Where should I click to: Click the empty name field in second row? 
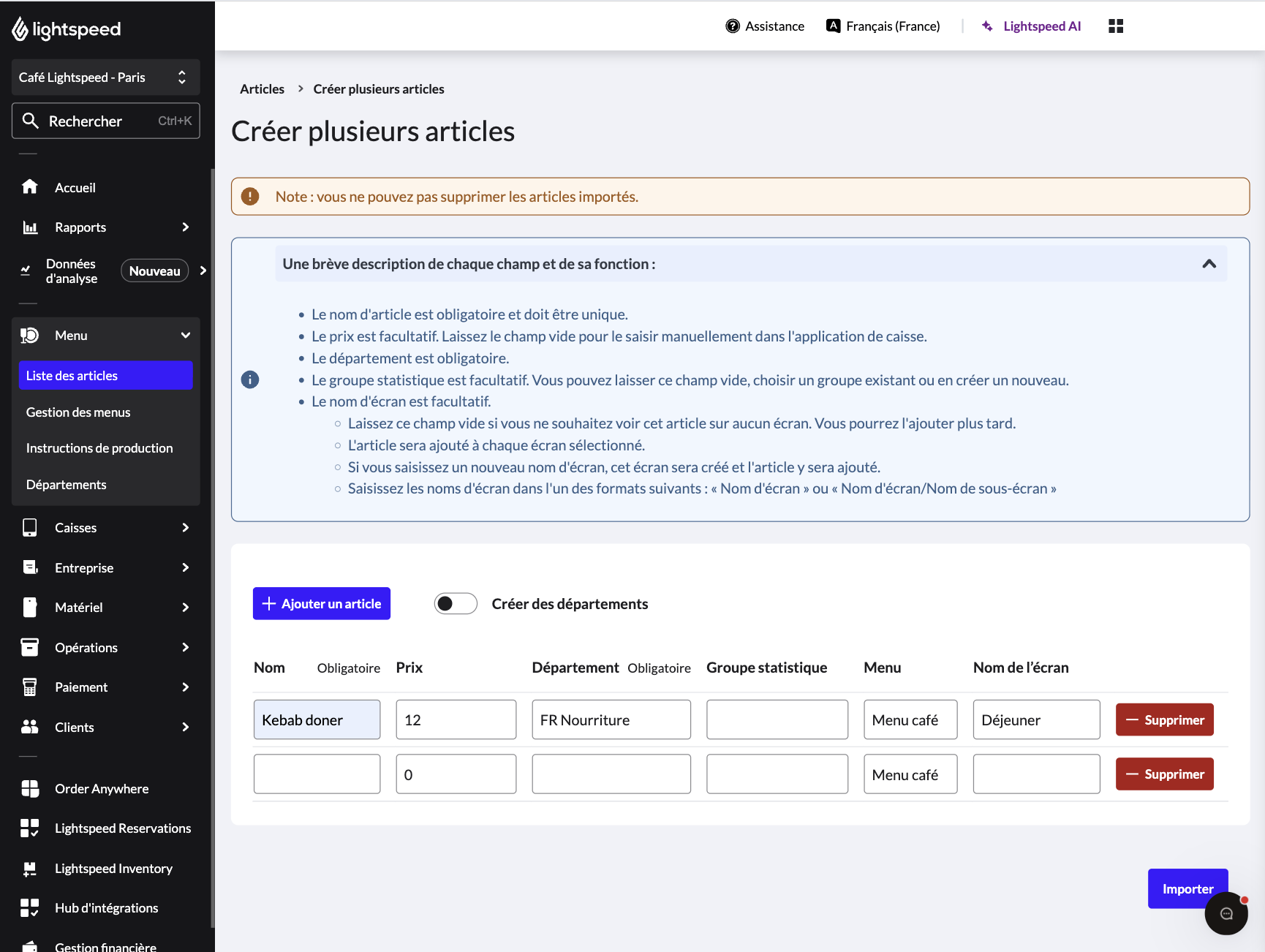click(317, 774)
